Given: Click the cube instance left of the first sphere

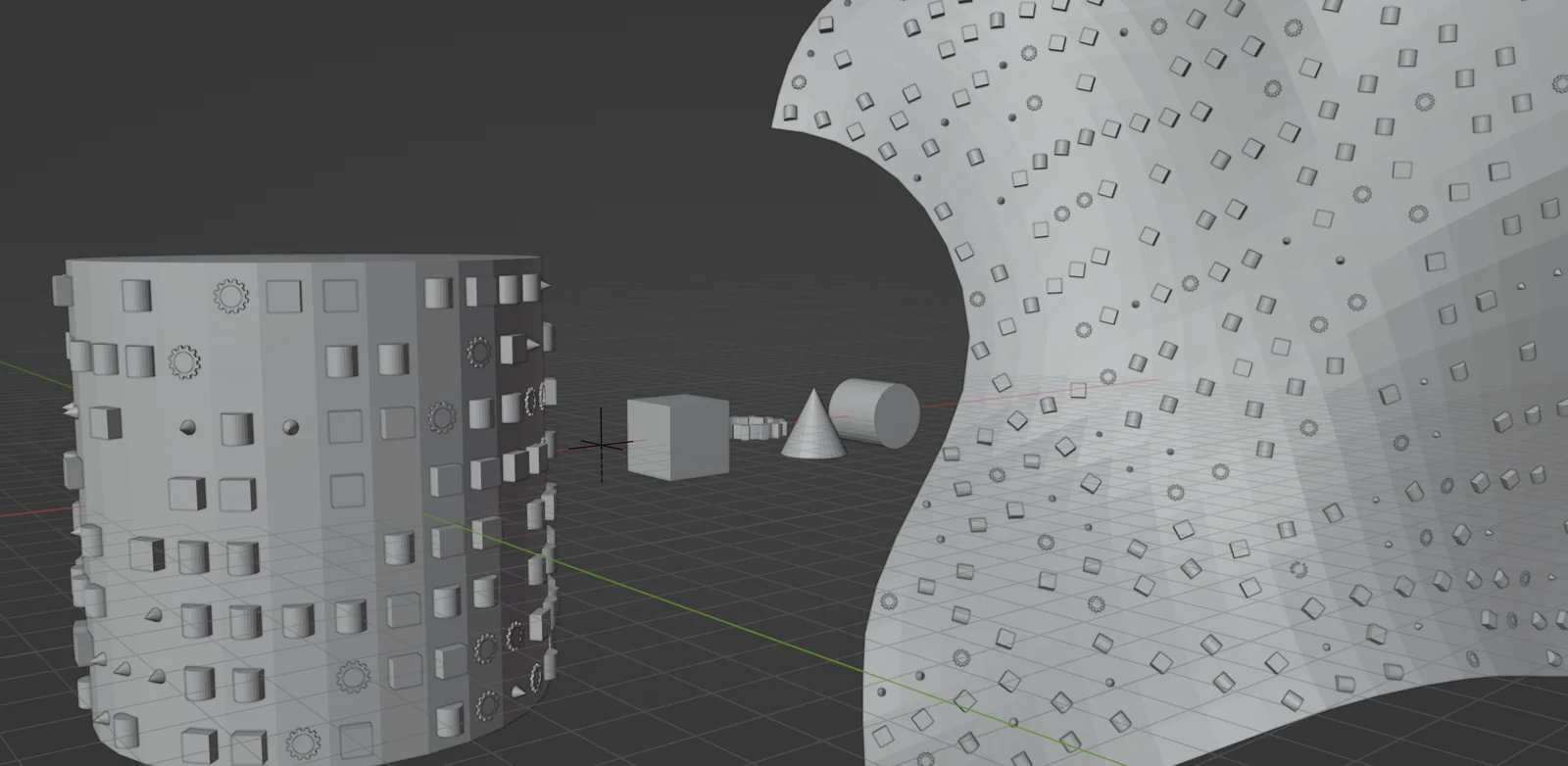Looking at the screenshot, I should click(105, 423).
